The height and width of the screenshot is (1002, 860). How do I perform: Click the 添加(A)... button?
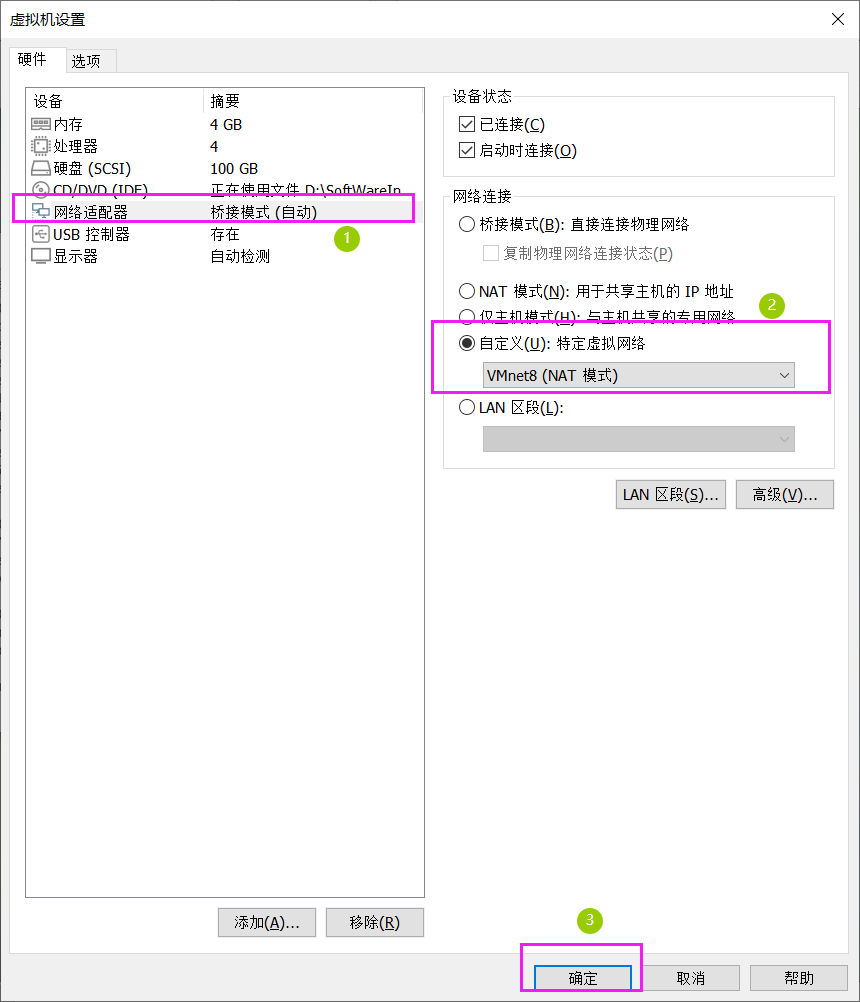pyautogui.click(x=267, y=923)
